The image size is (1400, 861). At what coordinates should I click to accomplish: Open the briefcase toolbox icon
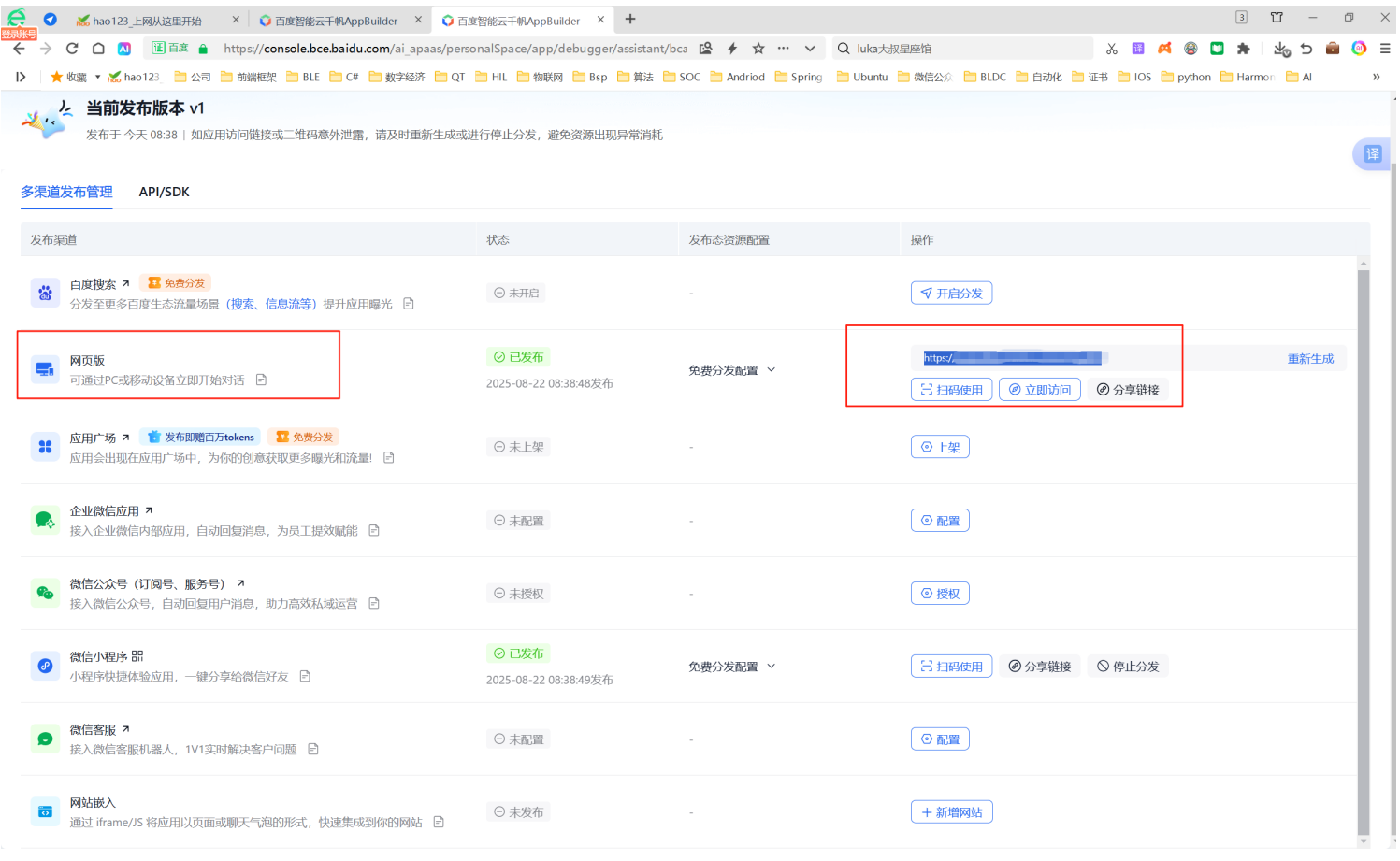point(1333,49)
